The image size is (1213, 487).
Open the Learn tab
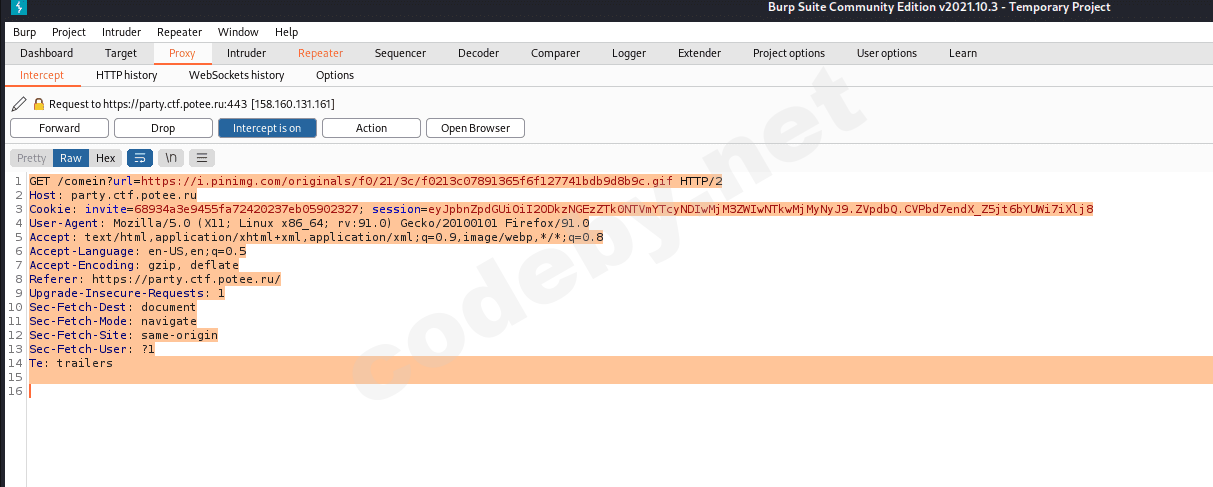click(x=963, y=53)
